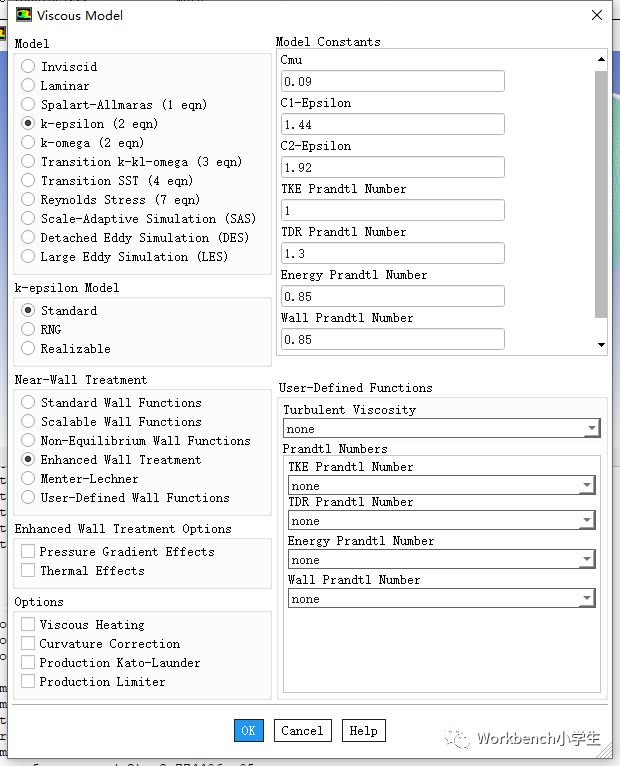
Task: Select Large Eddy Simulation (LES)
Action: click(28, 256)
